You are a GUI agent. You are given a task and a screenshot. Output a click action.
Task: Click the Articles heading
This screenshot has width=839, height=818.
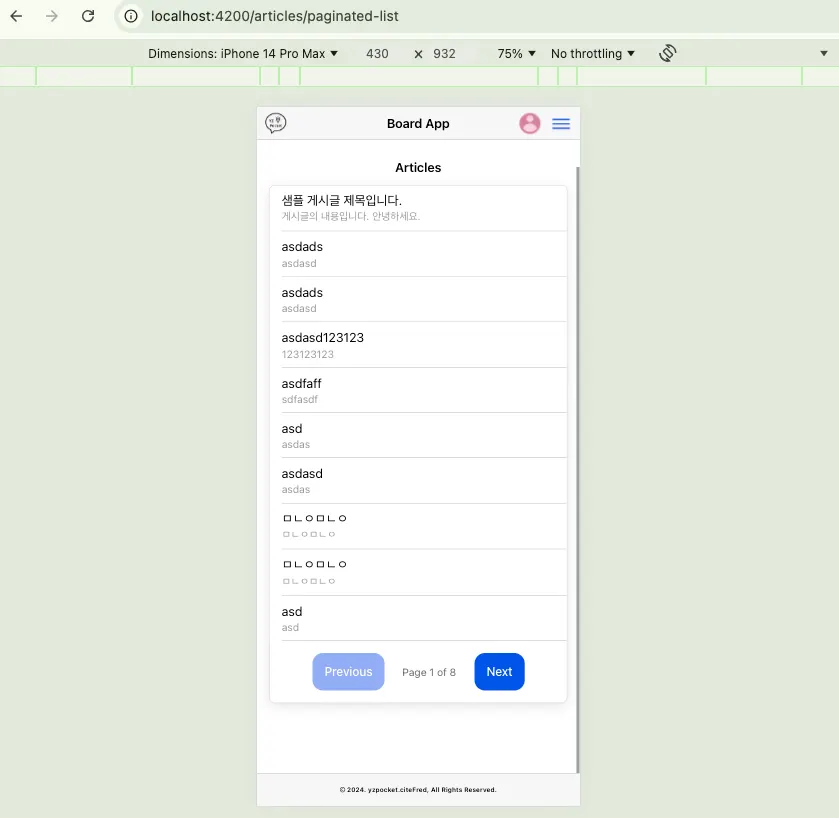pyautogui.click(x=418, y=167)
